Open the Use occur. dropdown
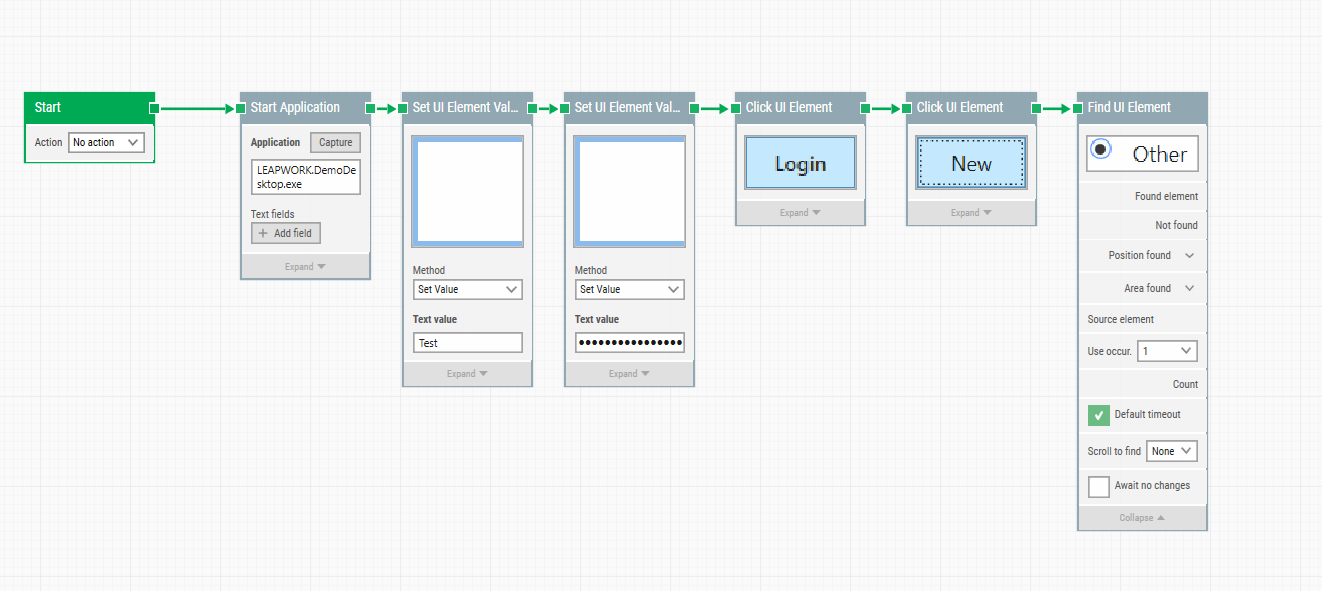Screen dimensions: 1322x591 tap(1167, 351)
